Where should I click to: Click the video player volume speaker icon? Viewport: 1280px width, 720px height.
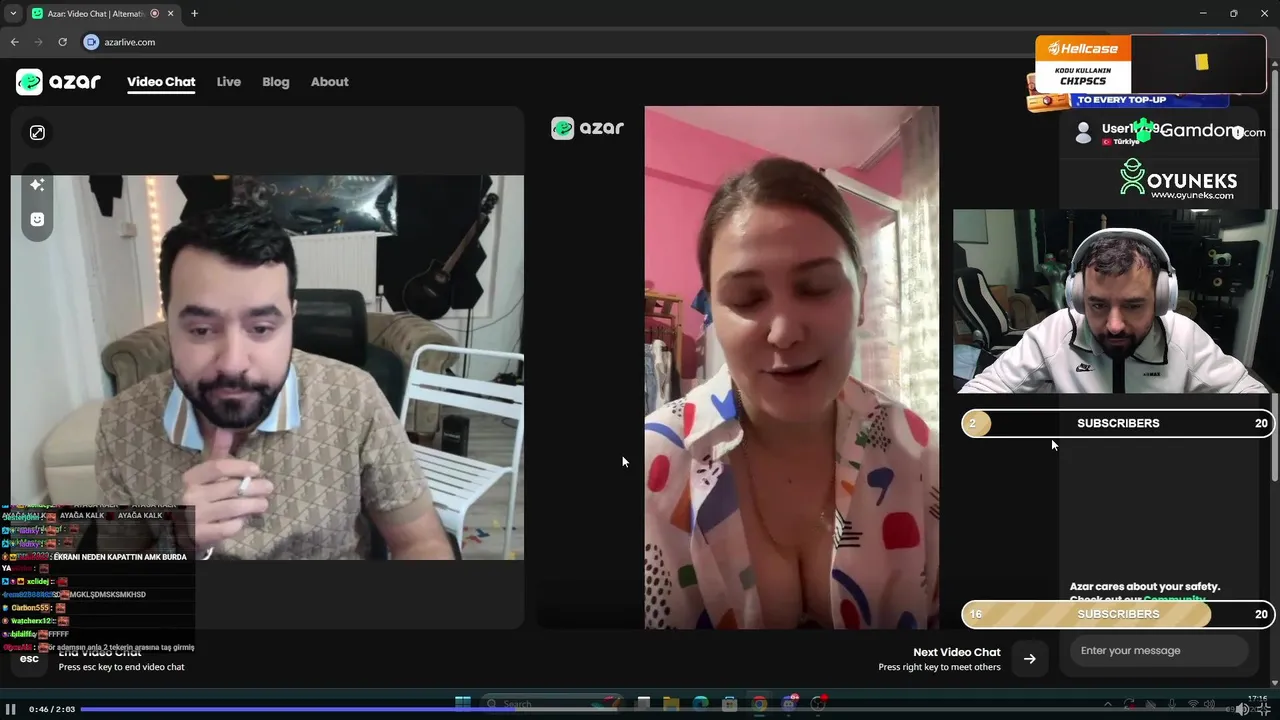(x=1241, y=709)
